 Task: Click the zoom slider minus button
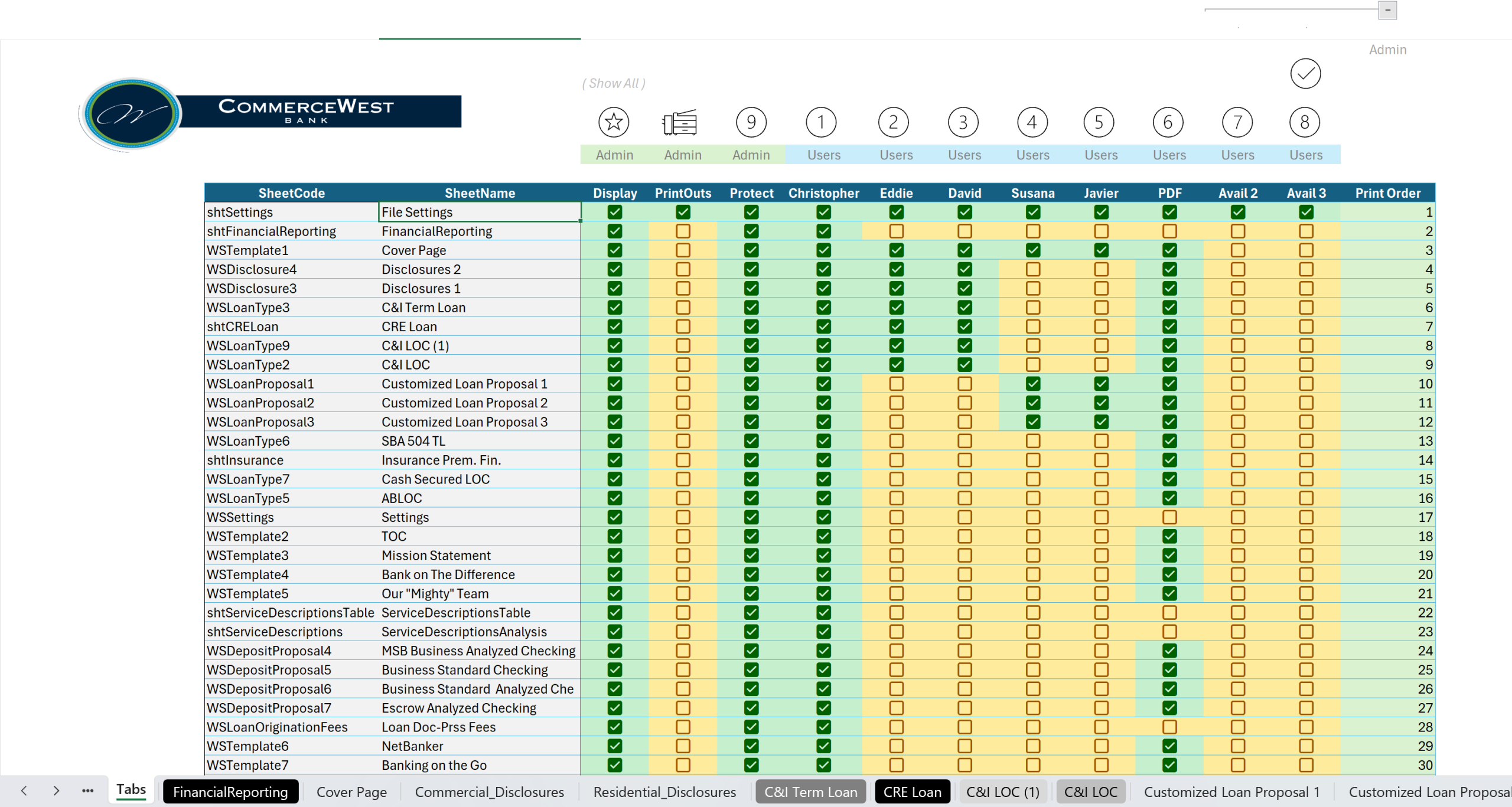1387,10
